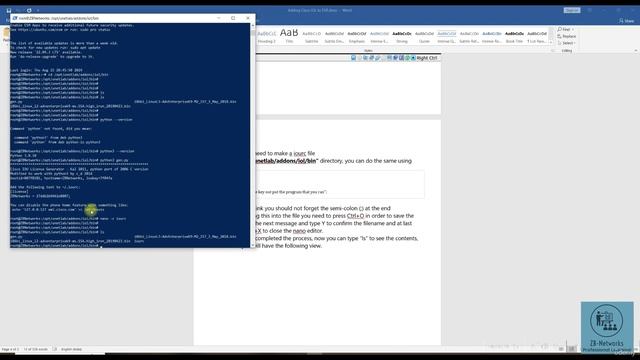Apply the Book Title style

[514, 37]
